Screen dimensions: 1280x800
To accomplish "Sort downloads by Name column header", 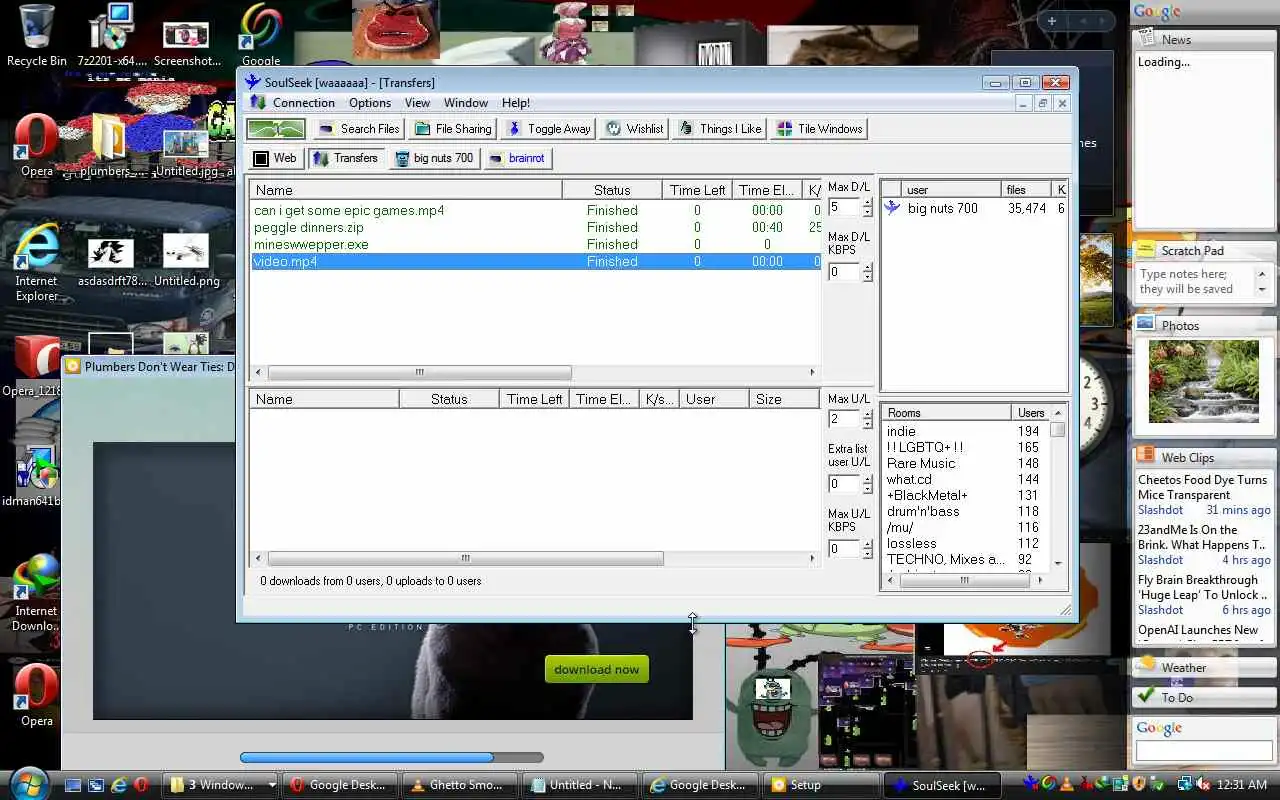I will click(406, 190).
